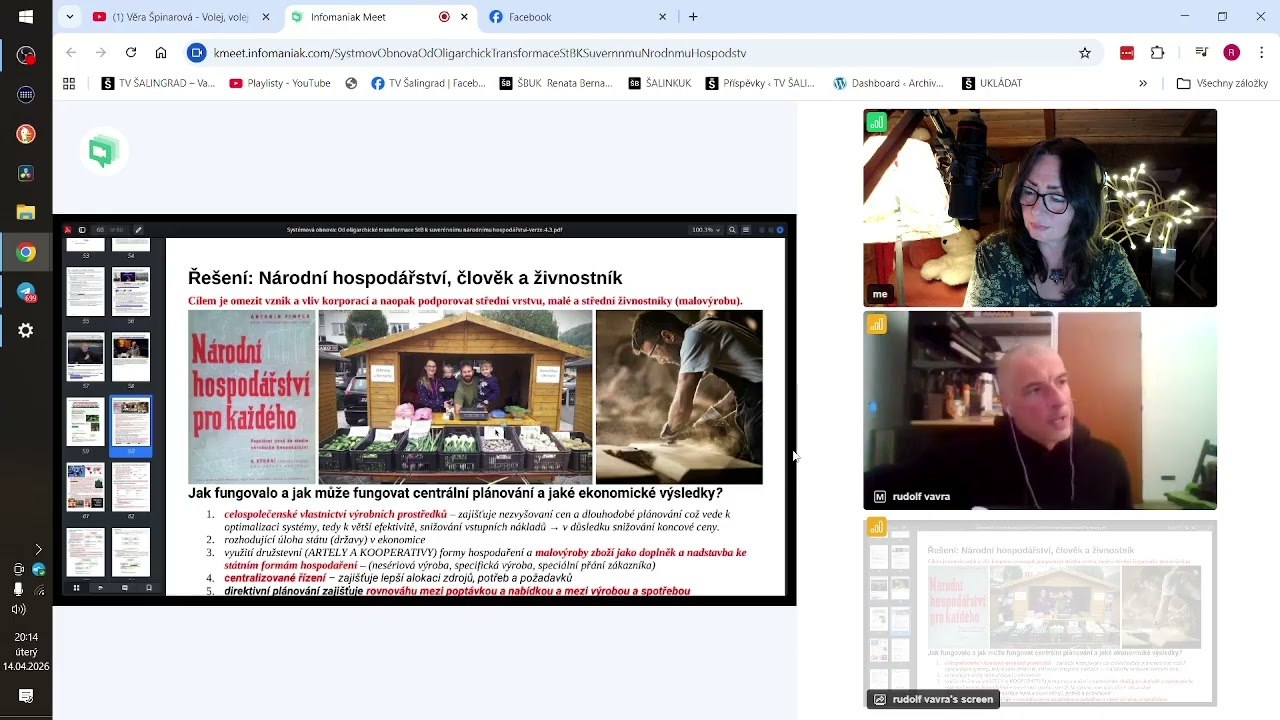Open DaVinci Resolve from the taskbar
The height and width of the screenshot is (720, 1280).
click(x=26, y=173)
